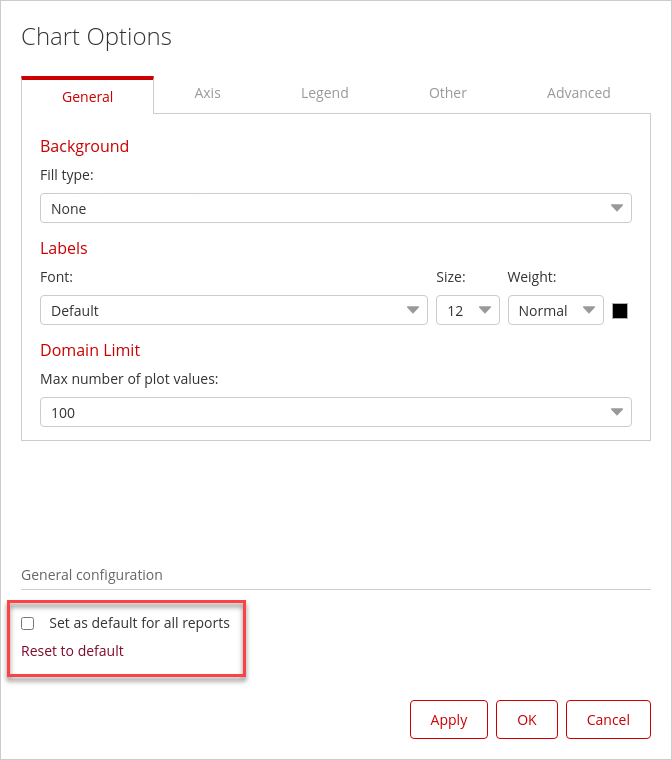Switch to the Axis tab
This screenshot has width=672, height=760.
pyautogui.click(x=207, y=93)
